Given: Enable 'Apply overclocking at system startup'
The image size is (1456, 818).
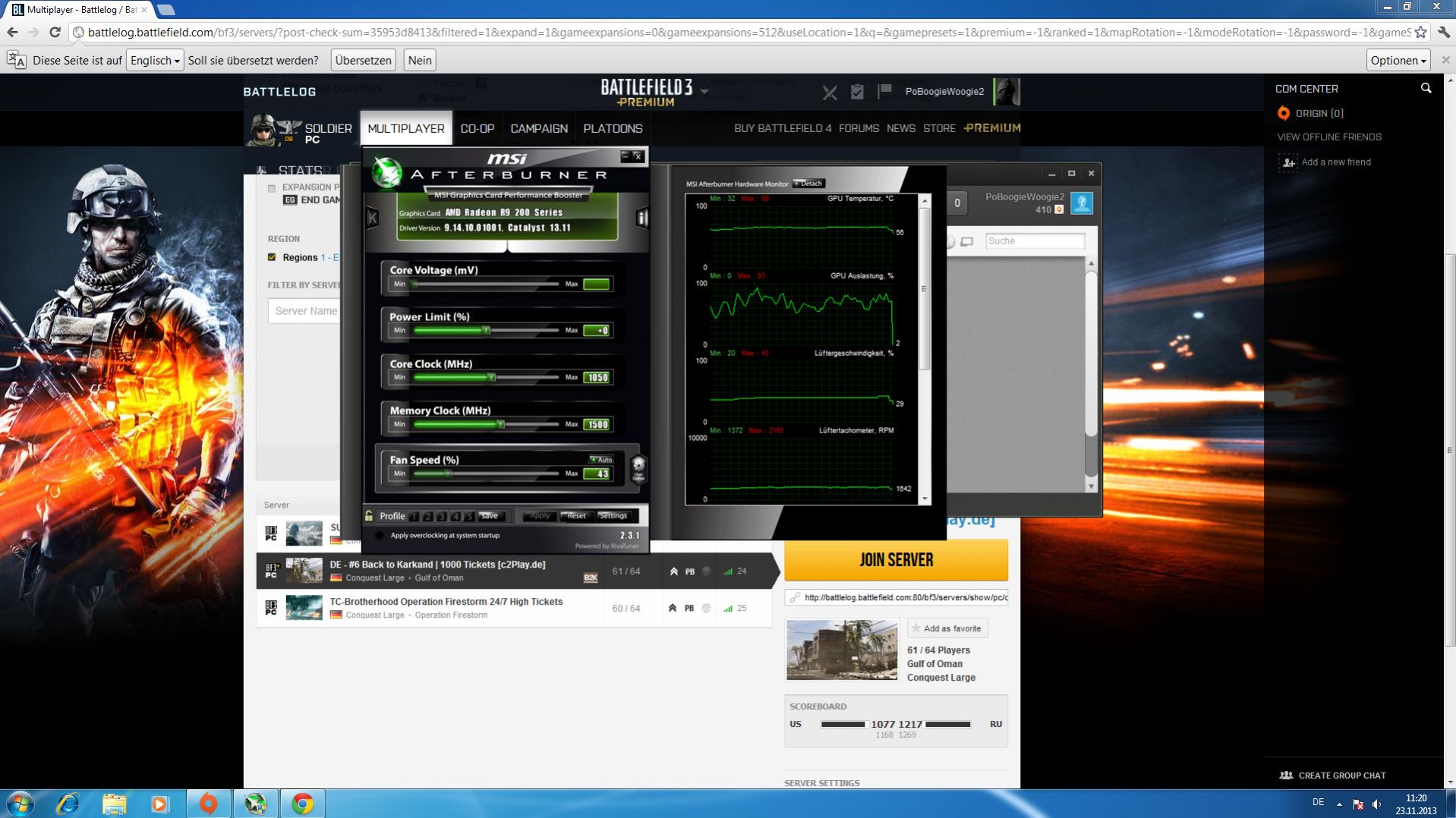Looking at the screenshot, I should pyautogui.click(x=379, y=536).
